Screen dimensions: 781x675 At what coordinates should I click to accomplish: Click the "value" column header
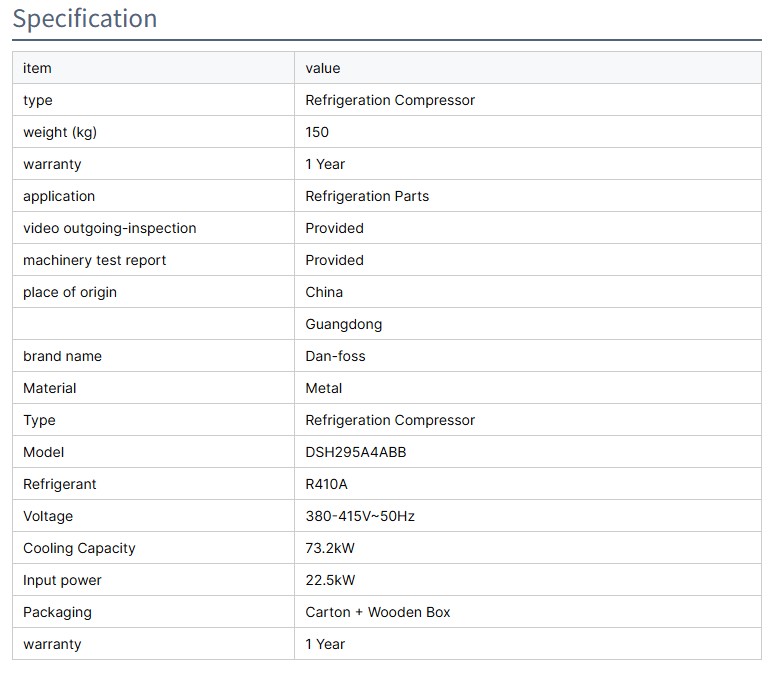click(322, 68)
